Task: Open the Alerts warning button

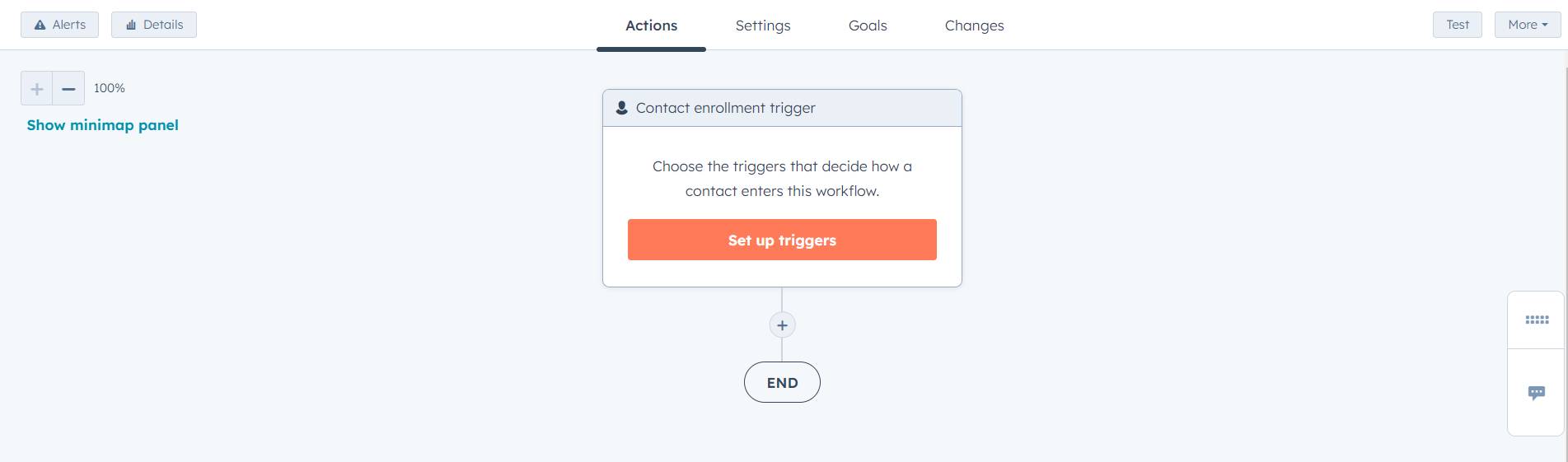Action: (x=59, y=25)
